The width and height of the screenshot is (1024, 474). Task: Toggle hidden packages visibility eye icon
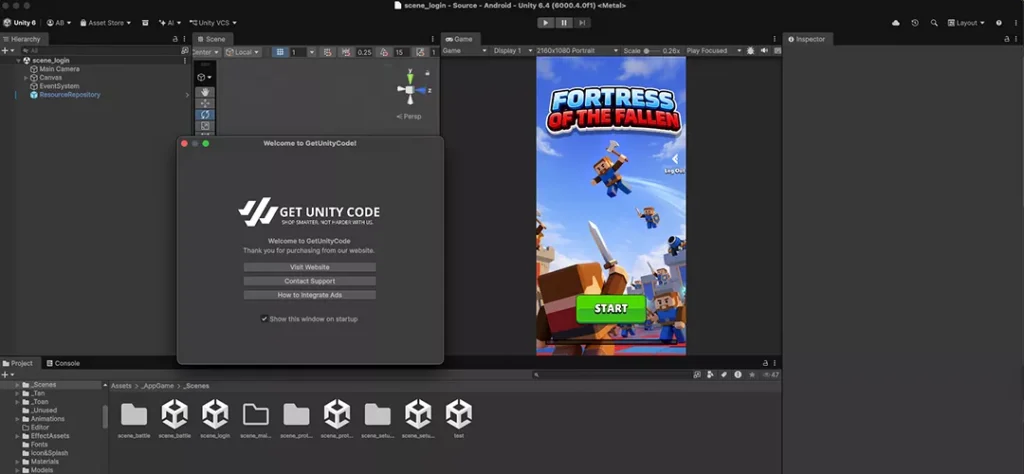click(x=771, y=375)
